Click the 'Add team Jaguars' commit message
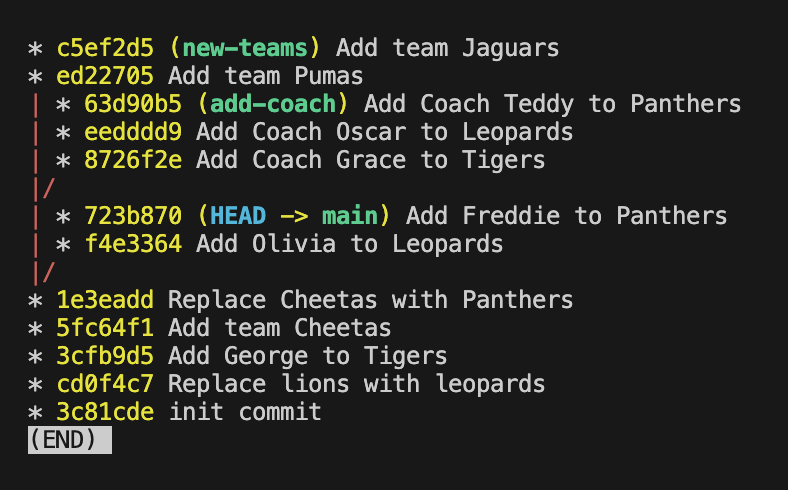 coord(447,48)
